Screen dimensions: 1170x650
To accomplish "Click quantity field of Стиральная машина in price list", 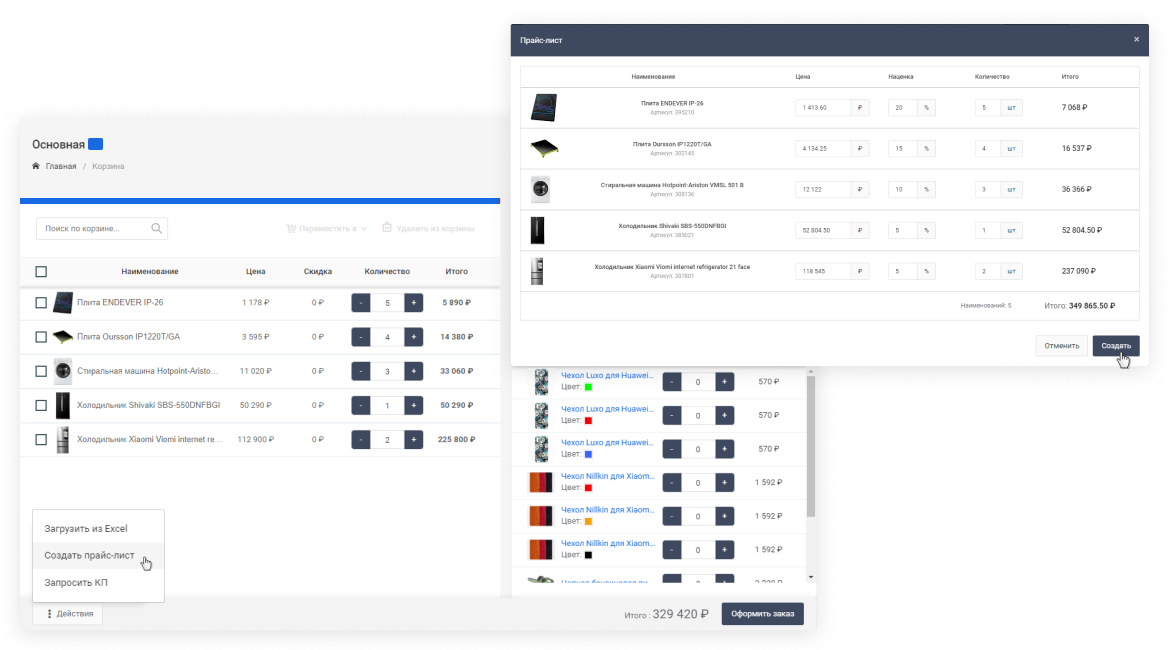I will (x=988, y=190).
